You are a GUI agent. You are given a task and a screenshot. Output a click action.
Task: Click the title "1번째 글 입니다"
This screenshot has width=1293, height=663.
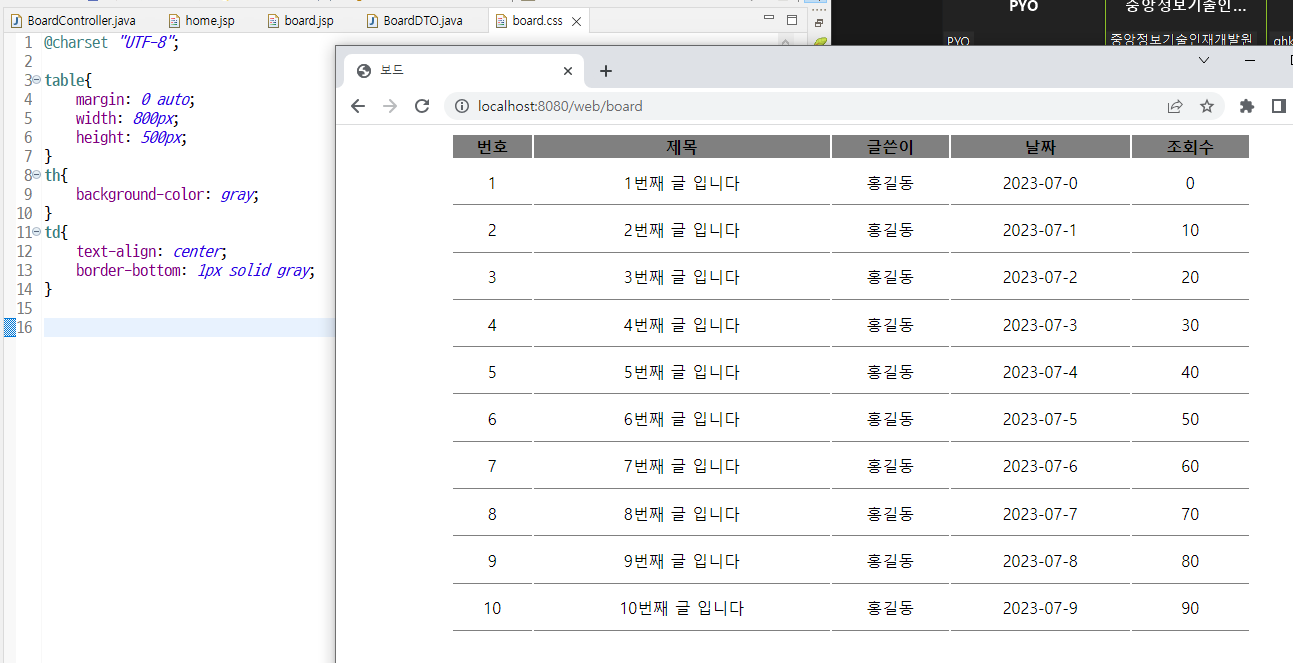[x=682, y=183]
